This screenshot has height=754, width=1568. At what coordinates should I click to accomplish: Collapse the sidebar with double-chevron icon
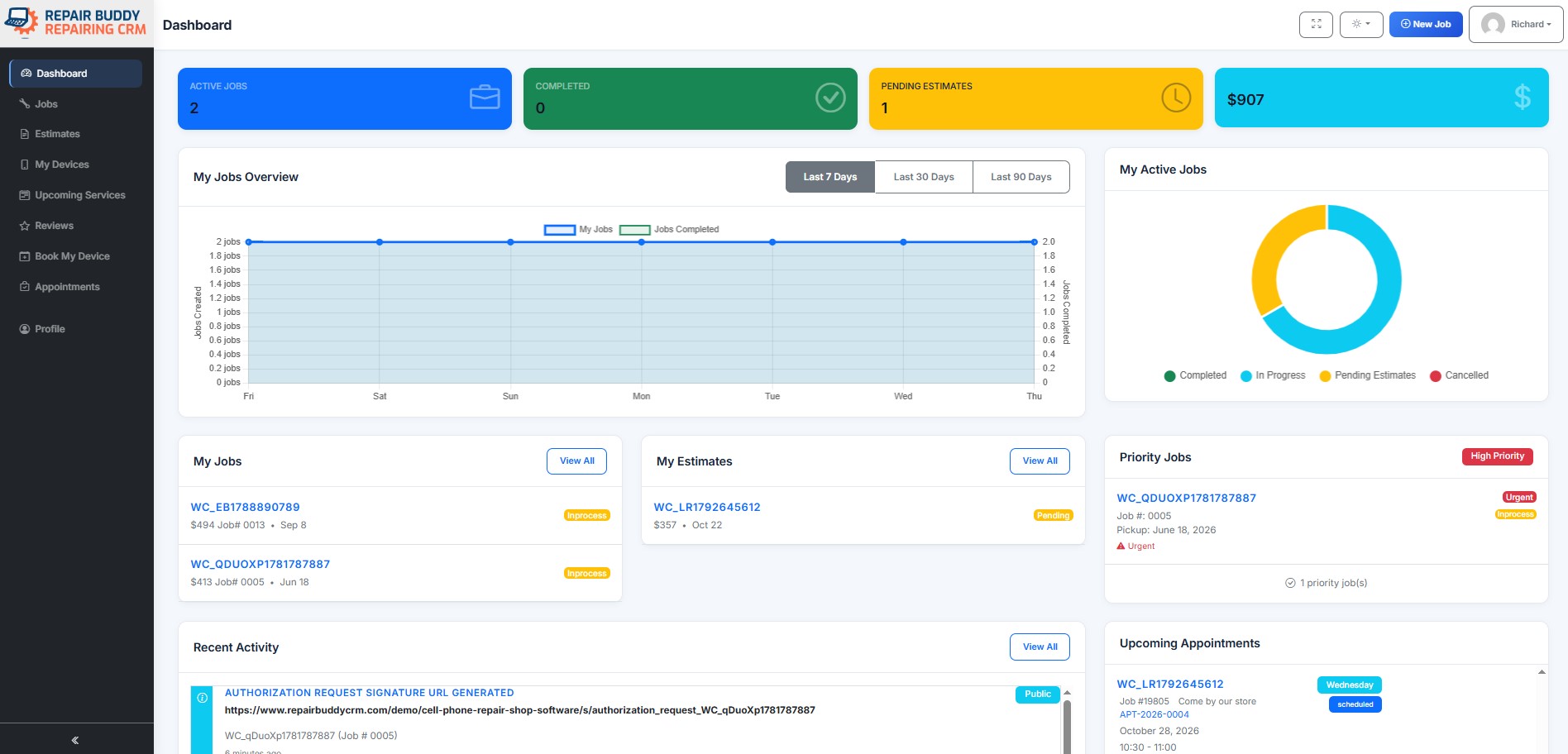point(75,740)
